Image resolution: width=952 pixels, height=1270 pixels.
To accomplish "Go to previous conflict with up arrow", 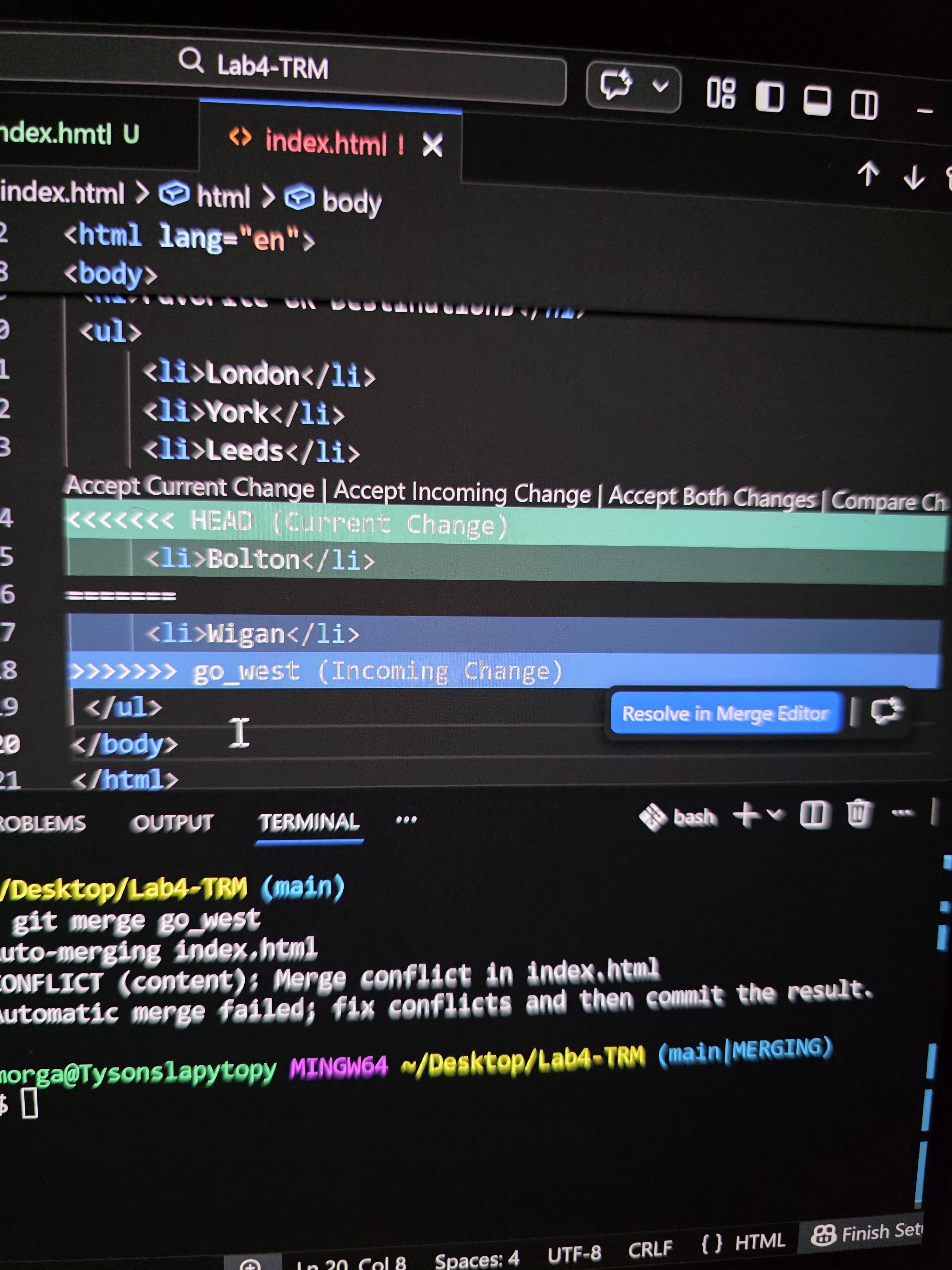I will (868, 173).
